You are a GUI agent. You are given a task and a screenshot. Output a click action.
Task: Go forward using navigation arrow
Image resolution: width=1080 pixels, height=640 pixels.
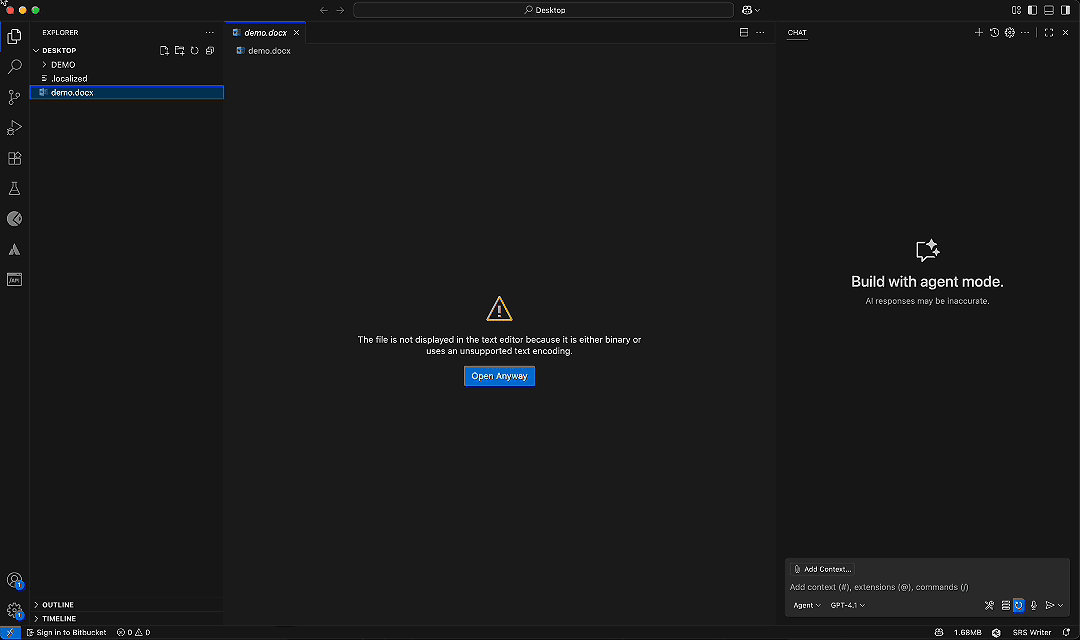[x=340, y=10]
